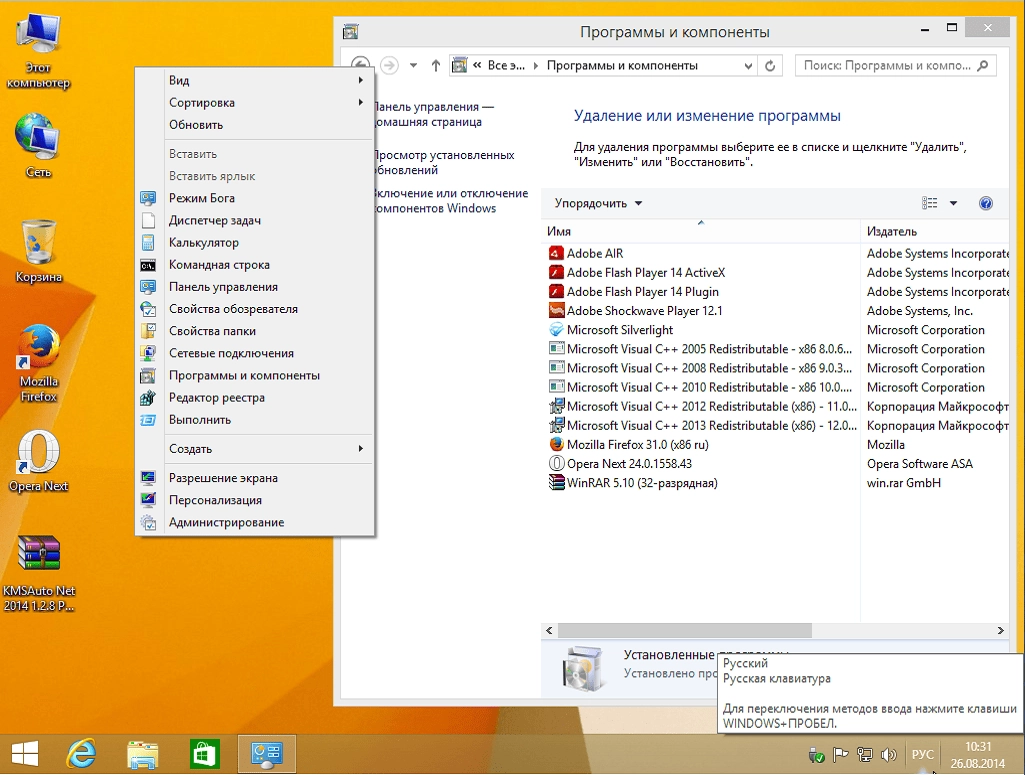The height and width of the screenshot is (775, 1025).
Task: Open Internet Explorer from taskbar
Action: (81, 754)
